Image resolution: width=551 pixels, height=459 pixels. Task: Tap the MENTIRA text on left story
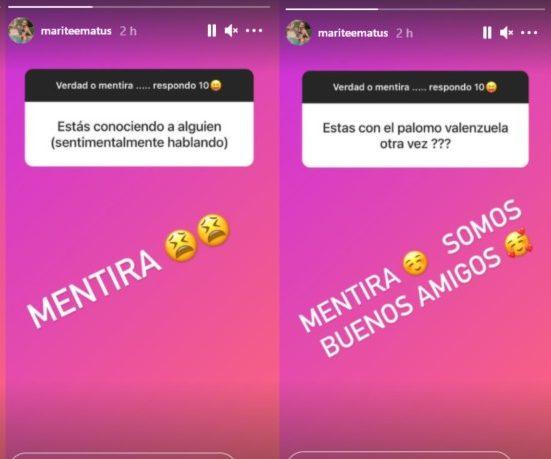coord(94,289)
